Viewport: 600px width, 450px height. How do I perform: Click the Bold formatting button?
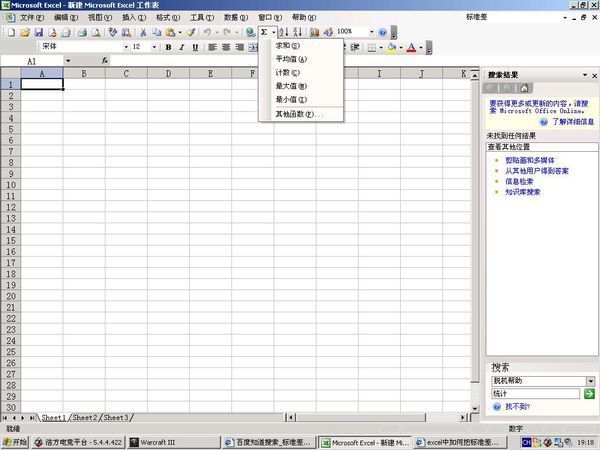point(168,47)
